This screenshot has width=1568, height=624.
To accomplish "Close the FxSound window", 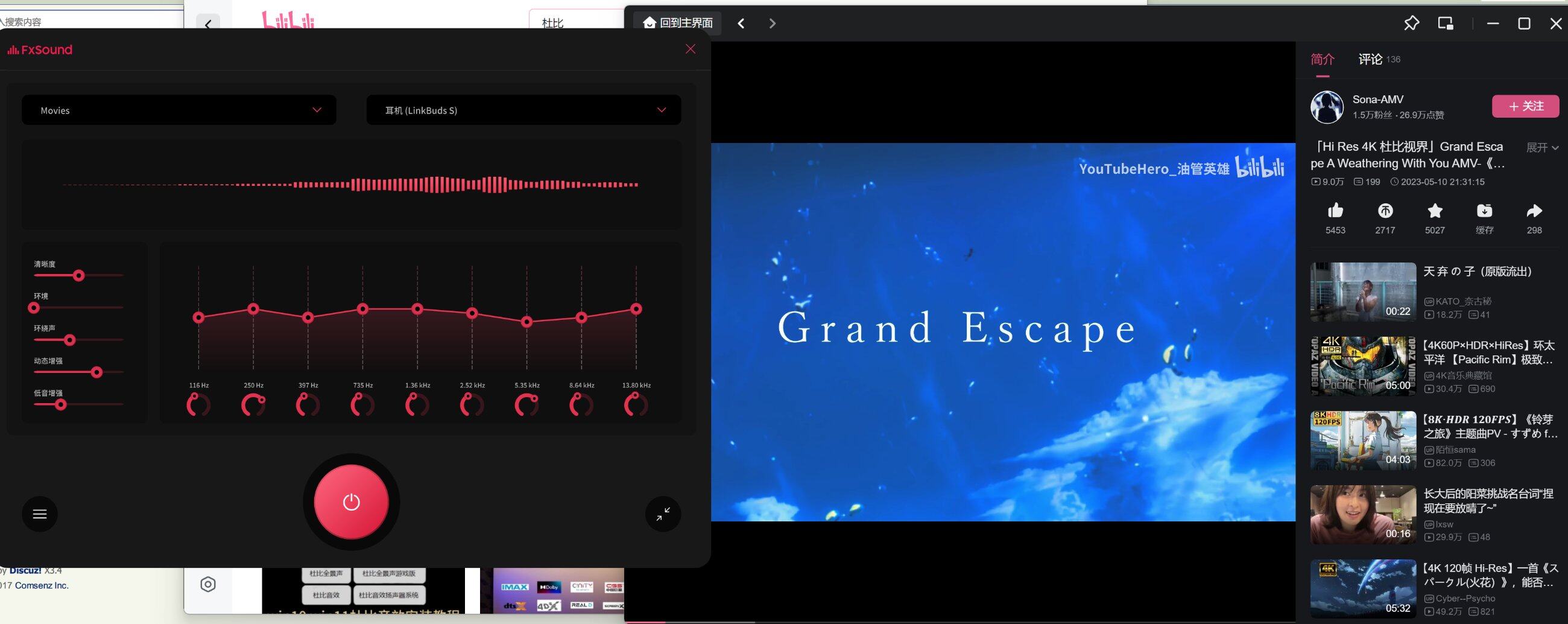I will [x=691, y=49].
